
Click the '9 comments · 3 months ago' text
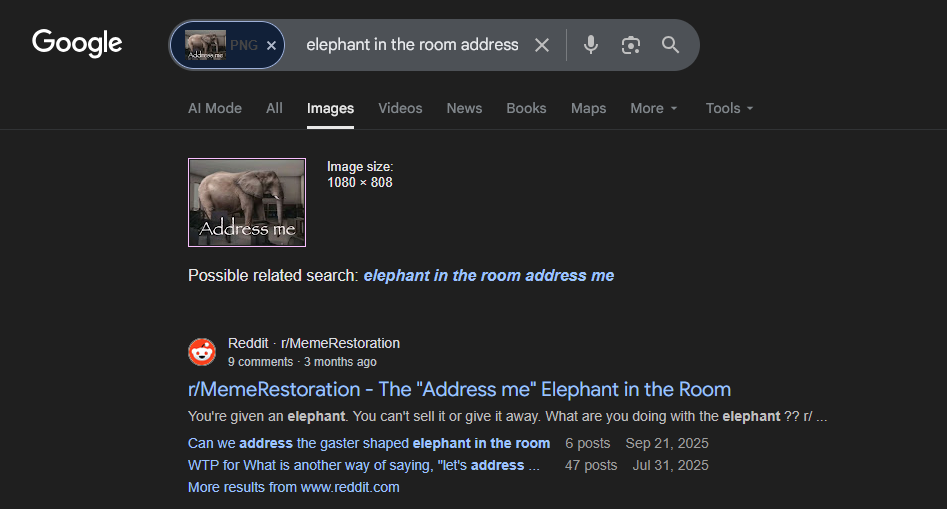point(302,362)
